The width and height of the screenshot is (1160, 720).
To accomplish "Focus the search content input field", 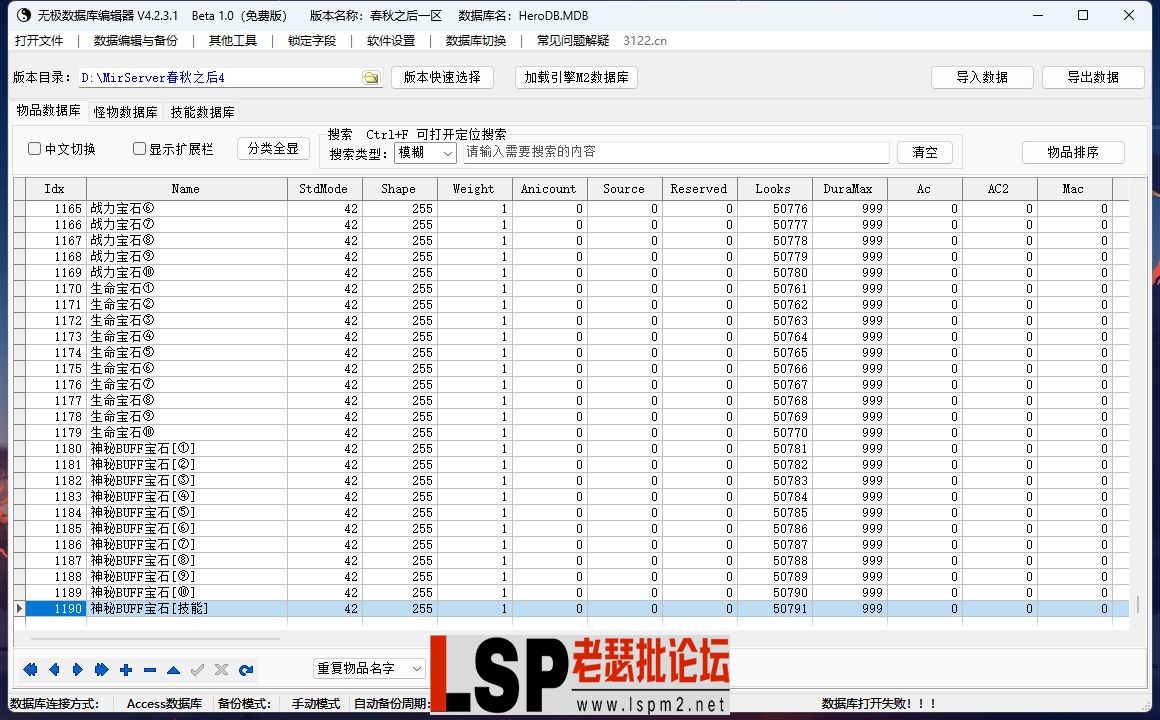I will point(676,152).
